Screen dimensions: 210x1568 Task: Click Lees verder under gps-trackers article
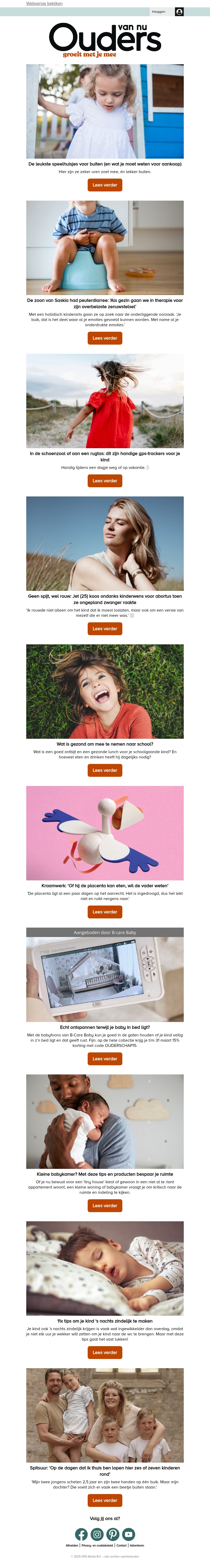click(105, 481)
